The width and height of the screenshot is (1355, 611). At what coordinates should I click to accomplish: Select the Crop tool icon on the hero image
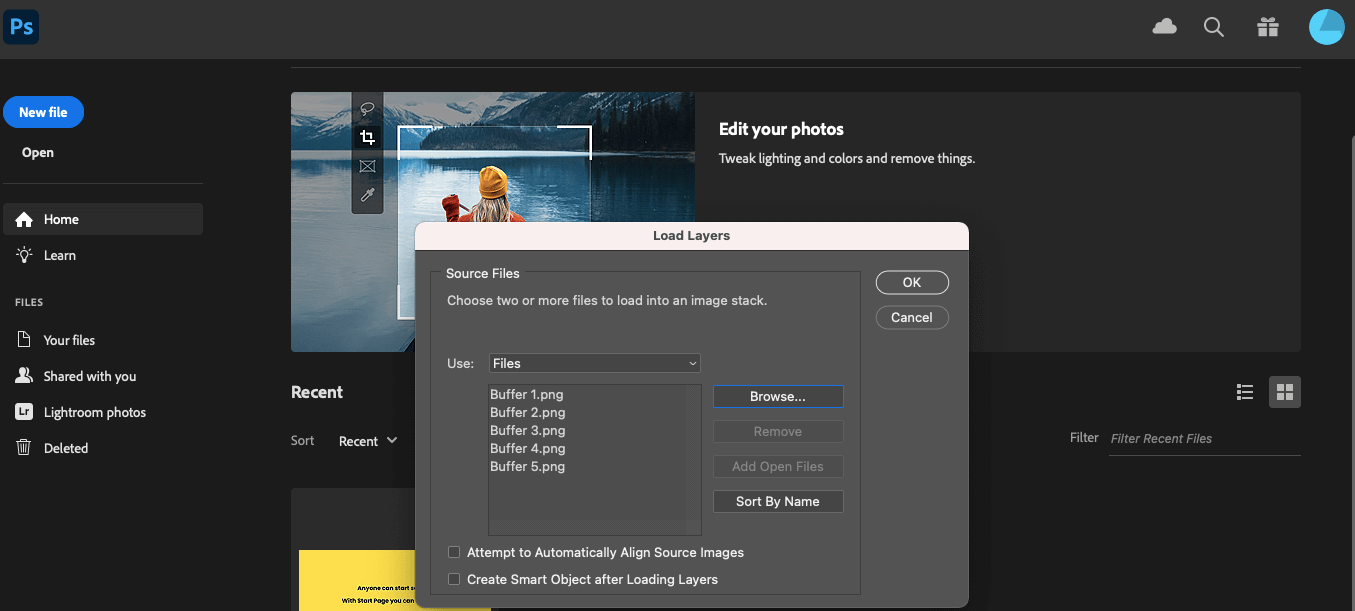pyautogui.click(x=367, y=137)
